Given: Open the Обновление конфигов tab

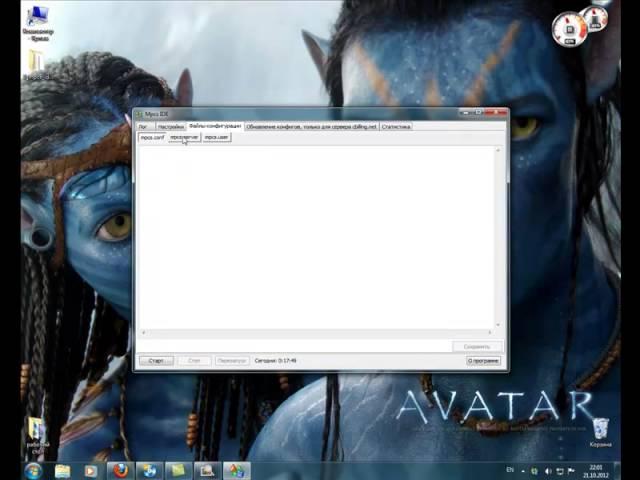Looking at the screenshot, I should tap(311, 127).
